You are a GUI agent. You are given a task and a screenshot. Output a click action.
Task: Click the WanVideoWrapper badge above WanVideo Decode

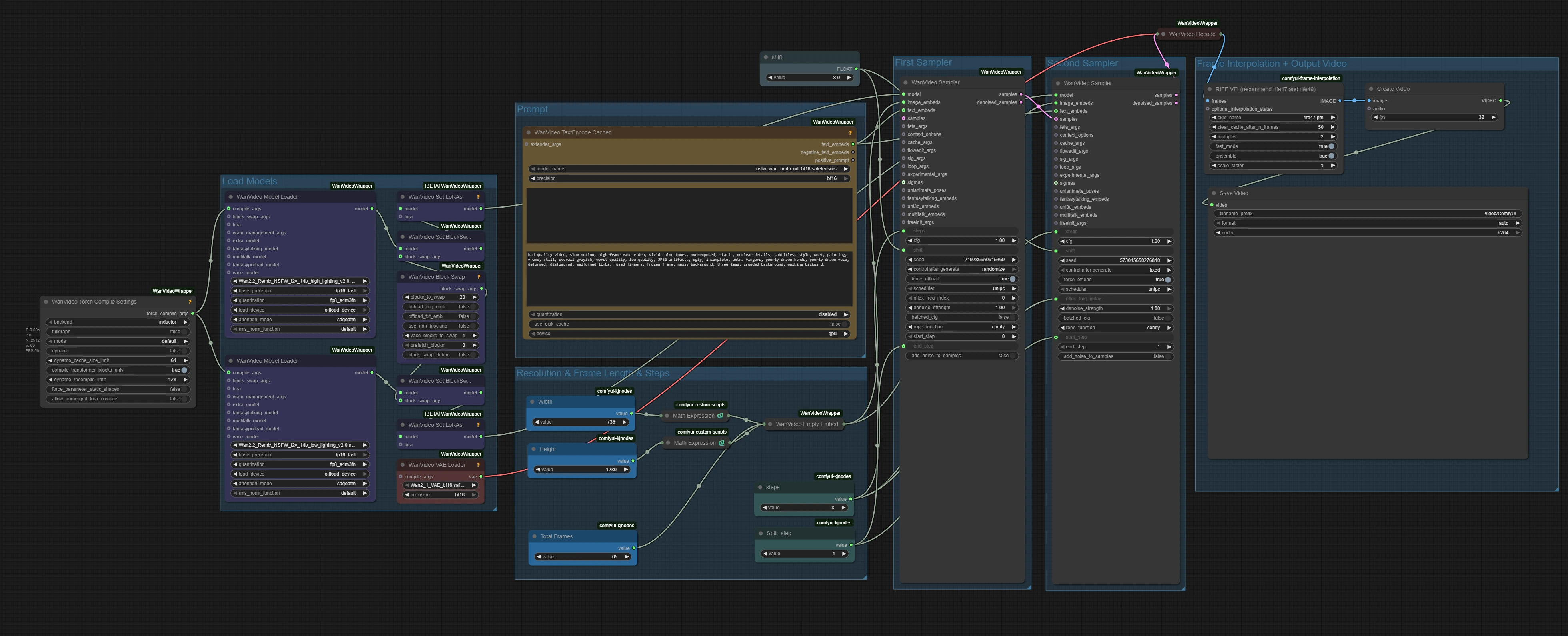pos(1197,23)
